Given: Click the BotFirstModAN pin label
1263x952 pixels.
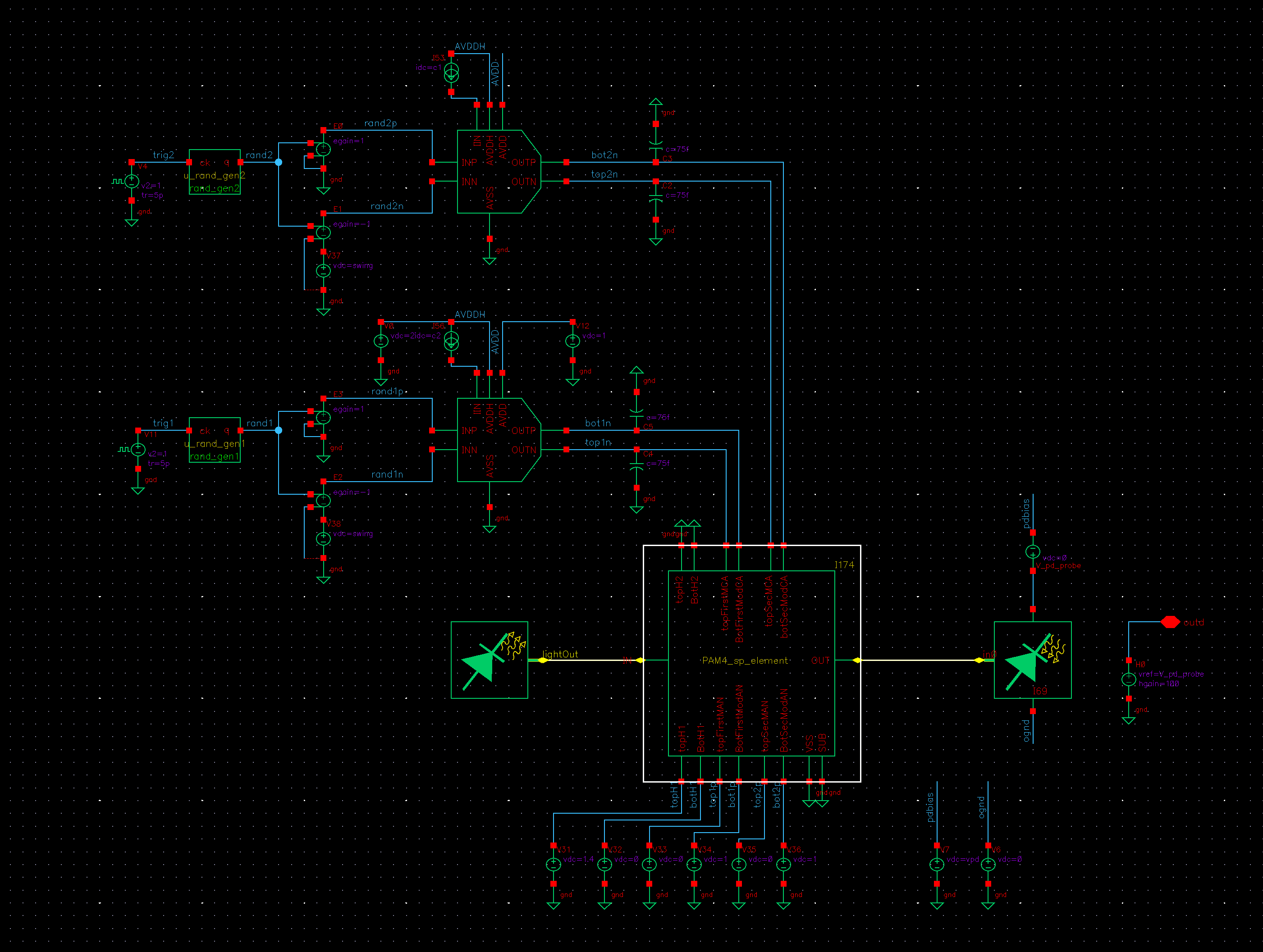Looking at the screenshot, I should click(x=739, y=719).
